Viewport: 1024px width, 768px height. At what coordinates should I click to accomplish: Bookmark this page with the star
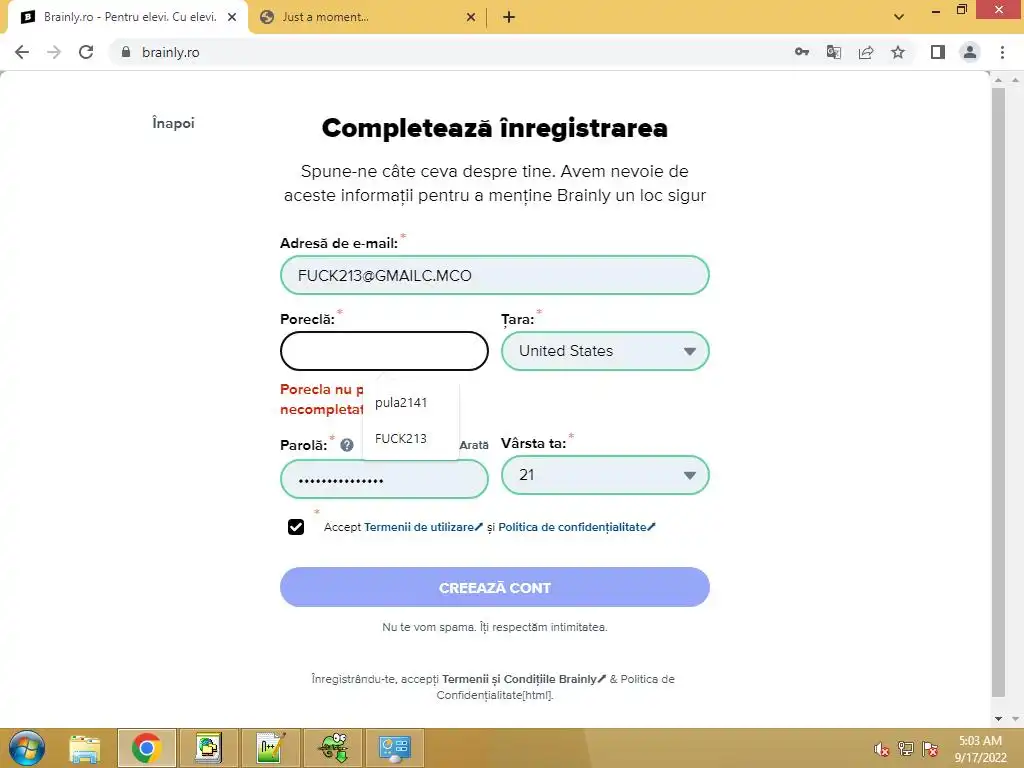point(898,52)
